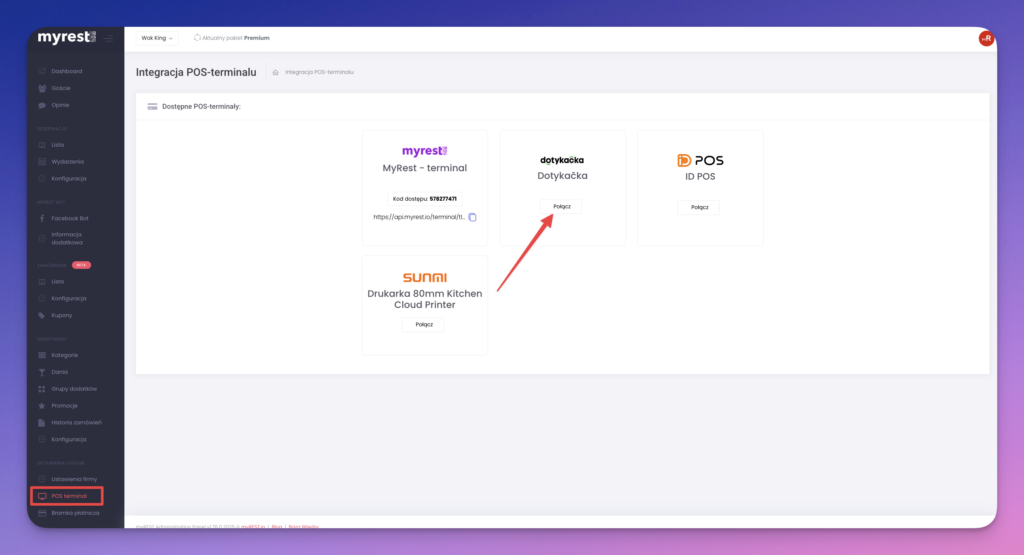
Task: Open Informacja dodatkowa in the sidebar
Action: point(67,238)
